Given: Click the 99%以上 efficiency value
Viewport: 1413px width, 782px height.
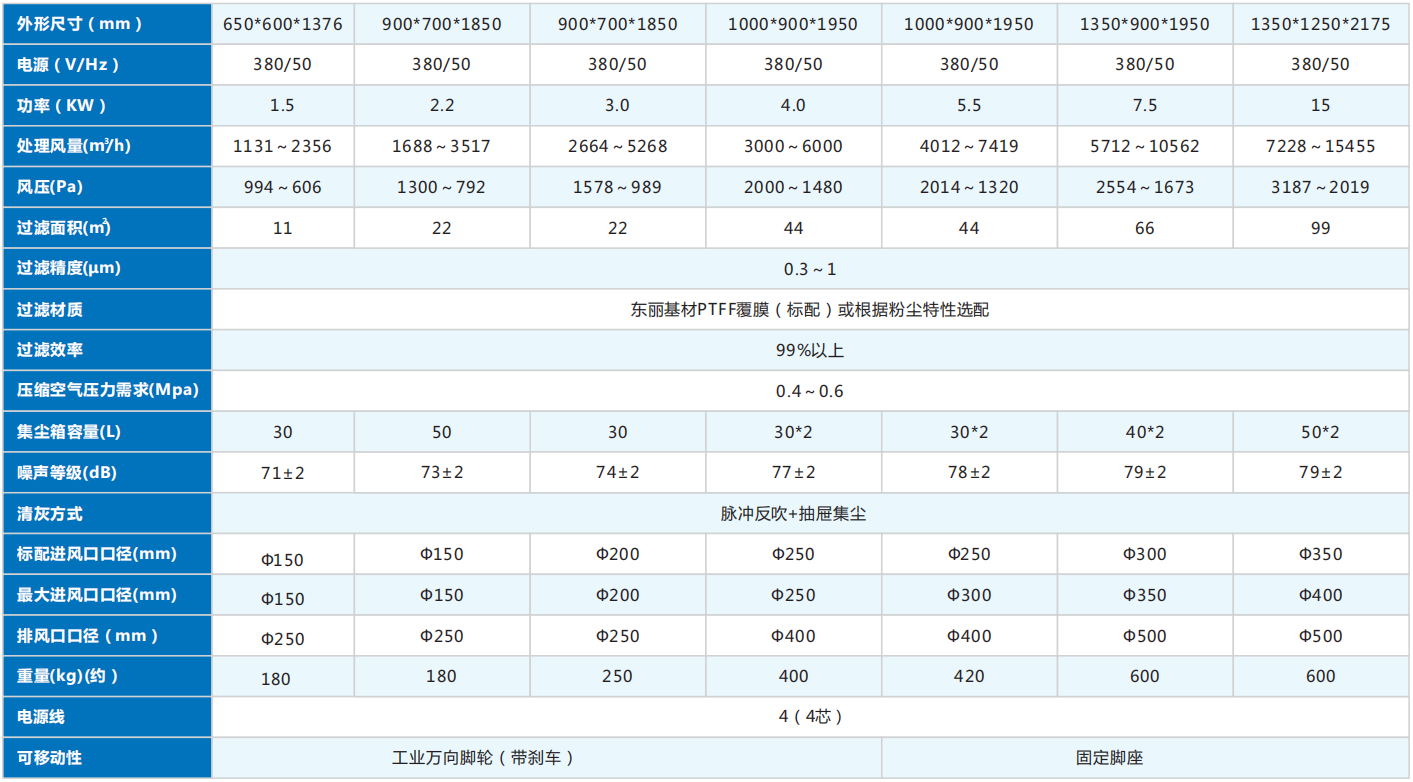Looking at the screenshot, I should point(810,351).
